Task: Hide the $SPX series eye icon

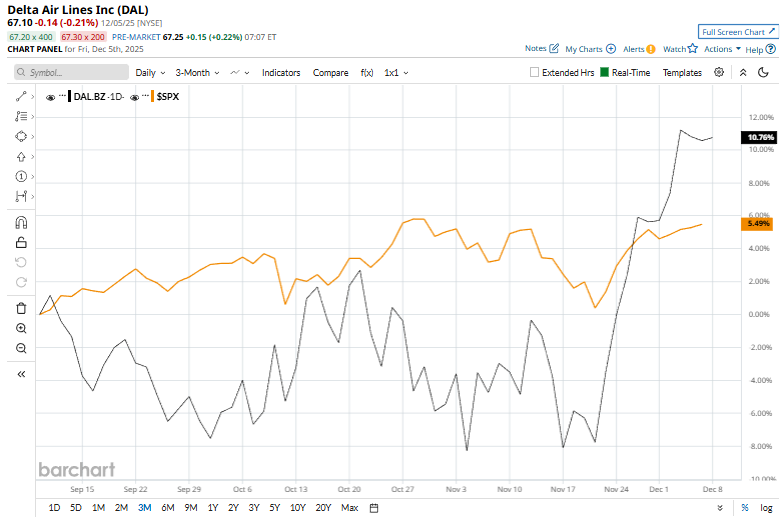Action: coord(135,97)
